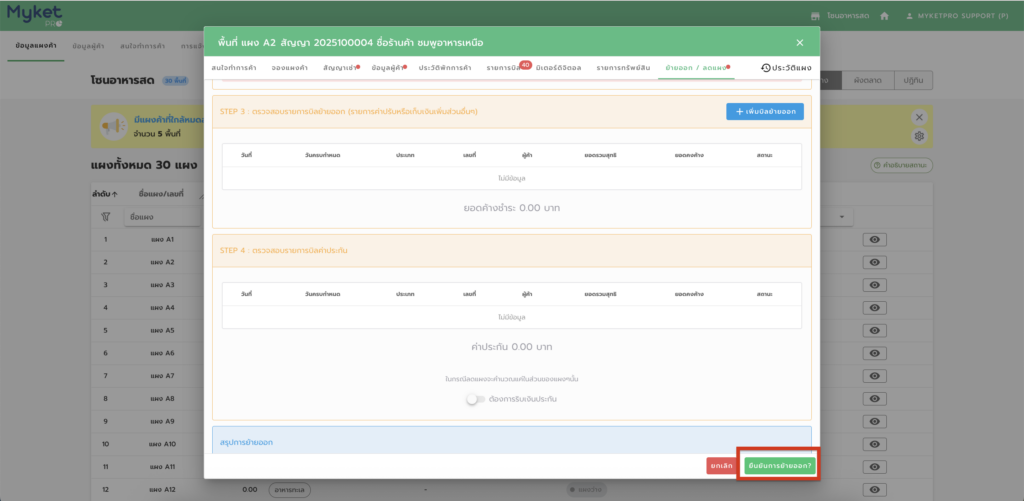1024x501 pixels.
Task: View stall A1 using its eye icon
Action: [x=875, y=240]
